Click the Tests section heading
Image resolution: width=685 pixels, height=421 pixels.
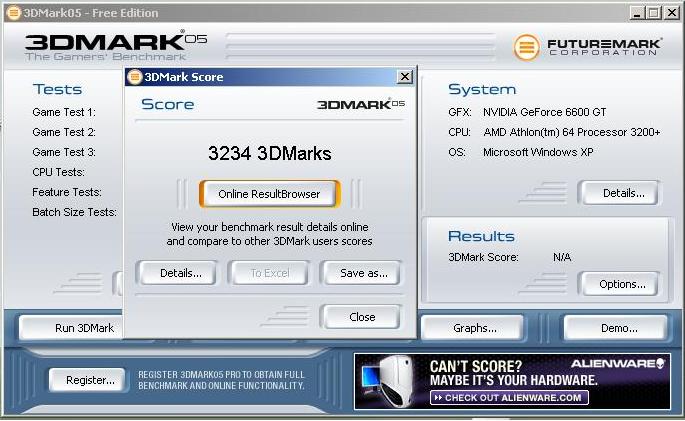click(x=57, y=90)
